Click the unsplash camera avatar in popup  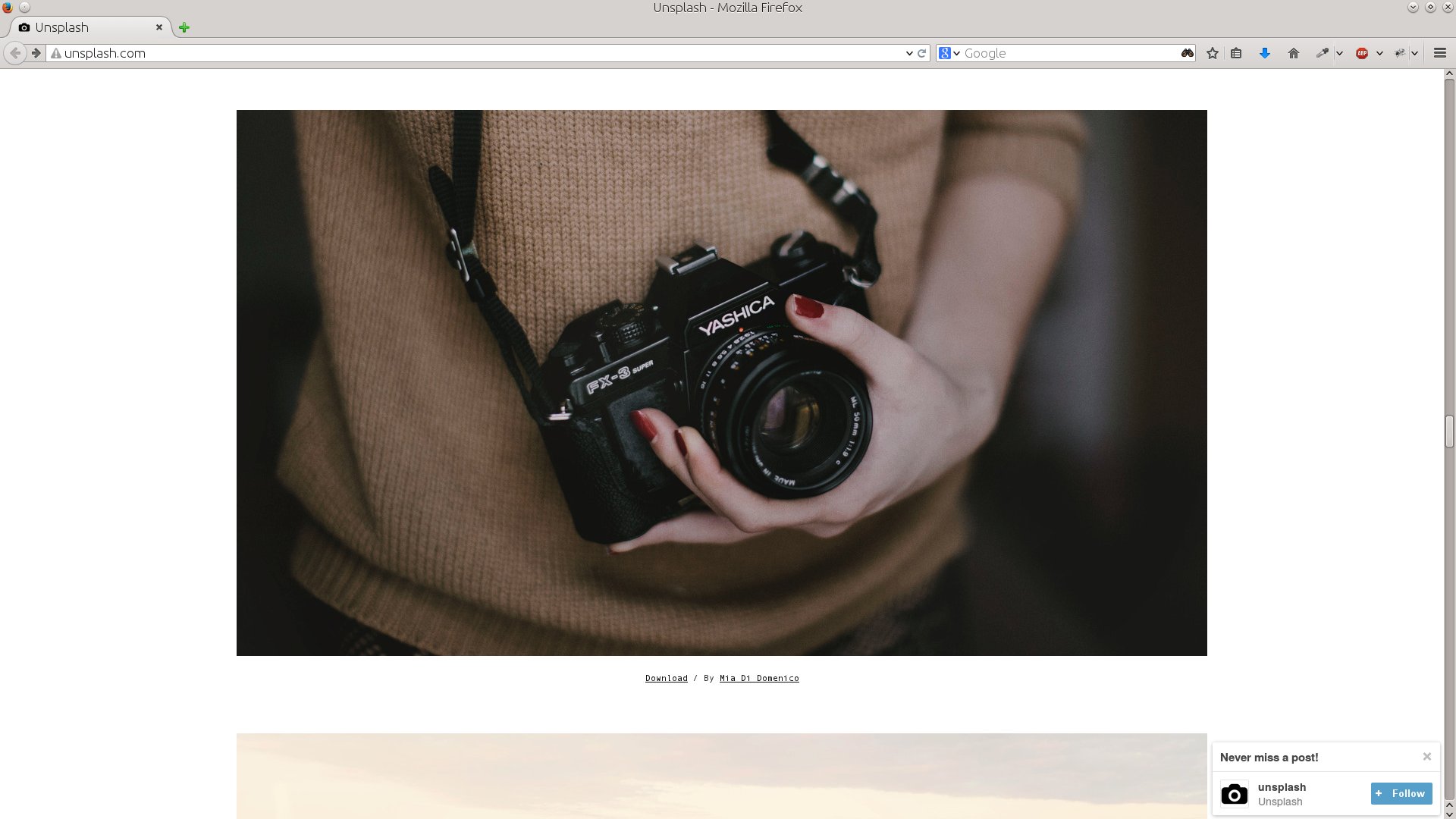(1235, 794)
